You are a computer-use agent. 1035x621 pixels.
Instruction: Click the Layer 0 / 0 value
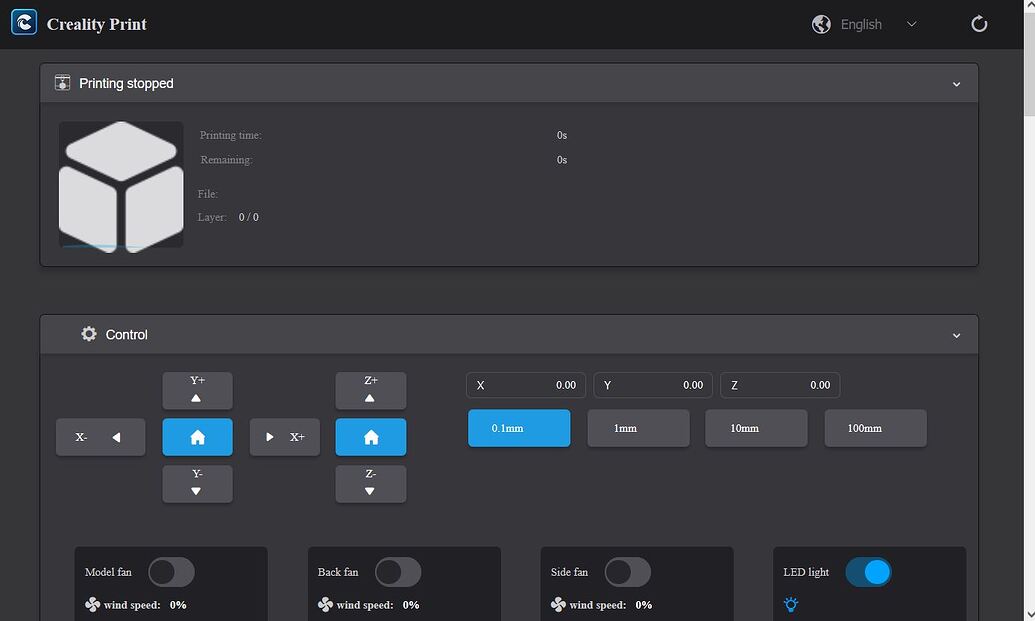point(248,217)
